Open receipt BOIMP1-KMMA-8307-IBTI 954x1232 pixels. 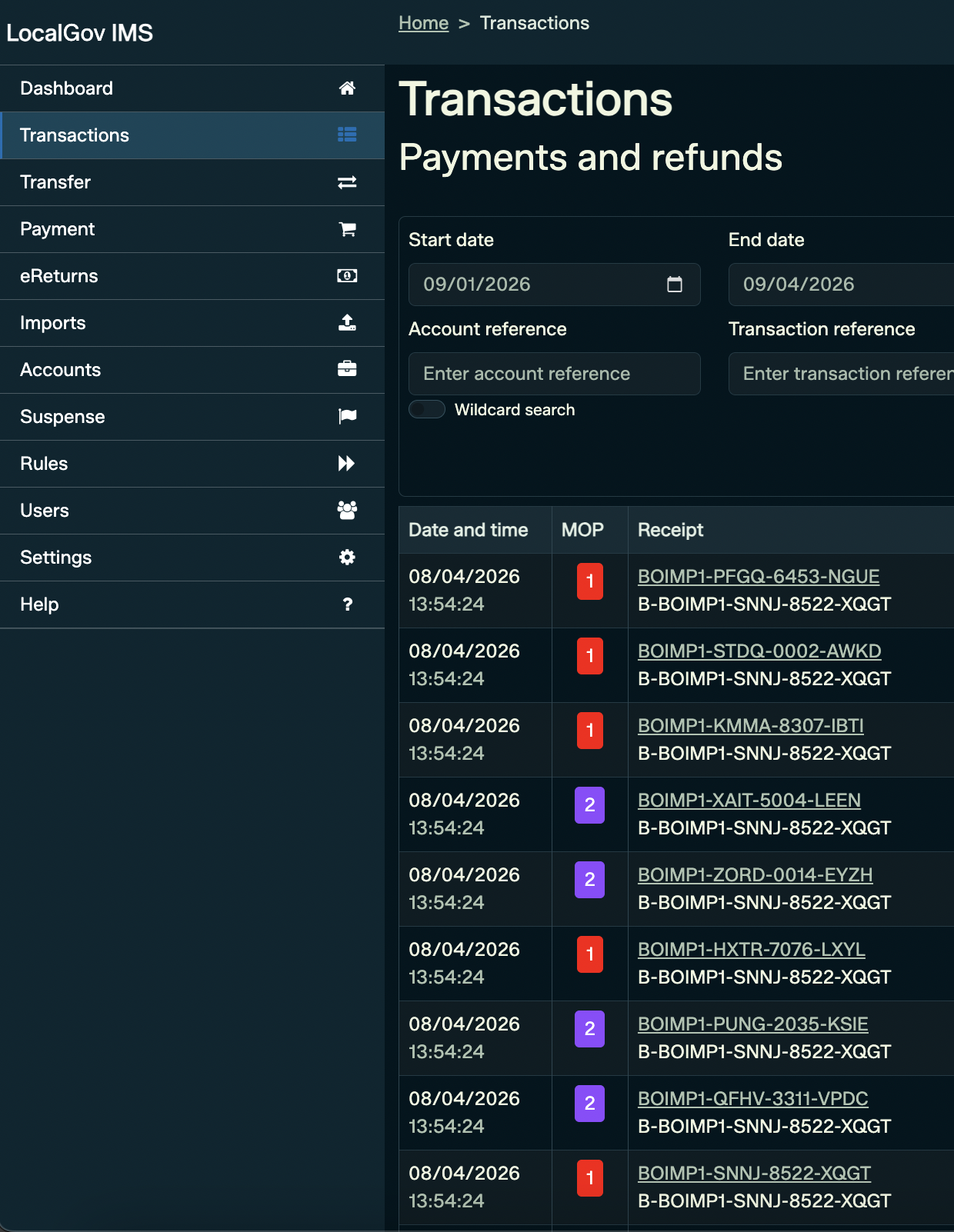(x=751, y=726)
